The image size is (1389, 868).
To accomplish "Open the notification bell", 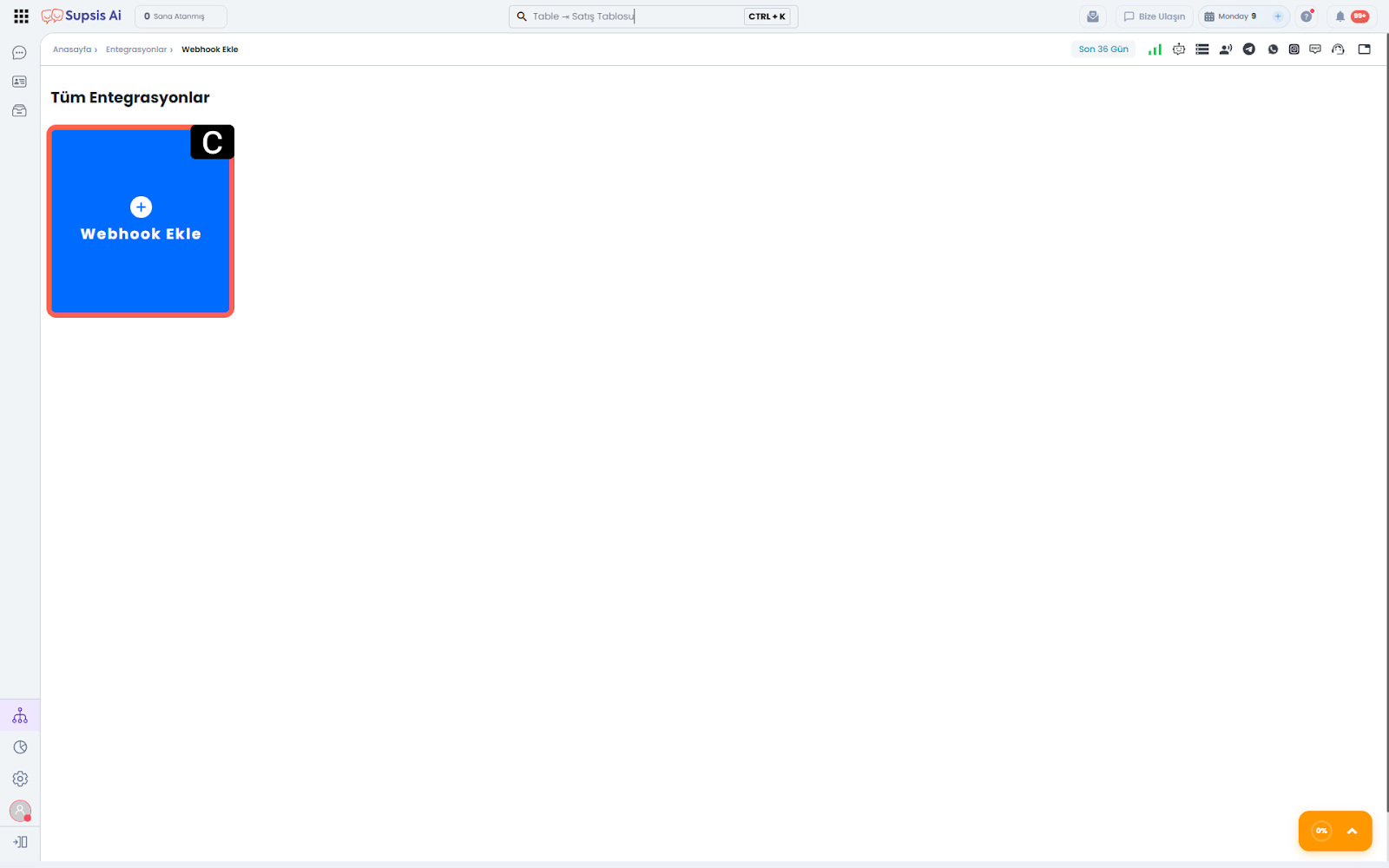I will [1340, 16].
